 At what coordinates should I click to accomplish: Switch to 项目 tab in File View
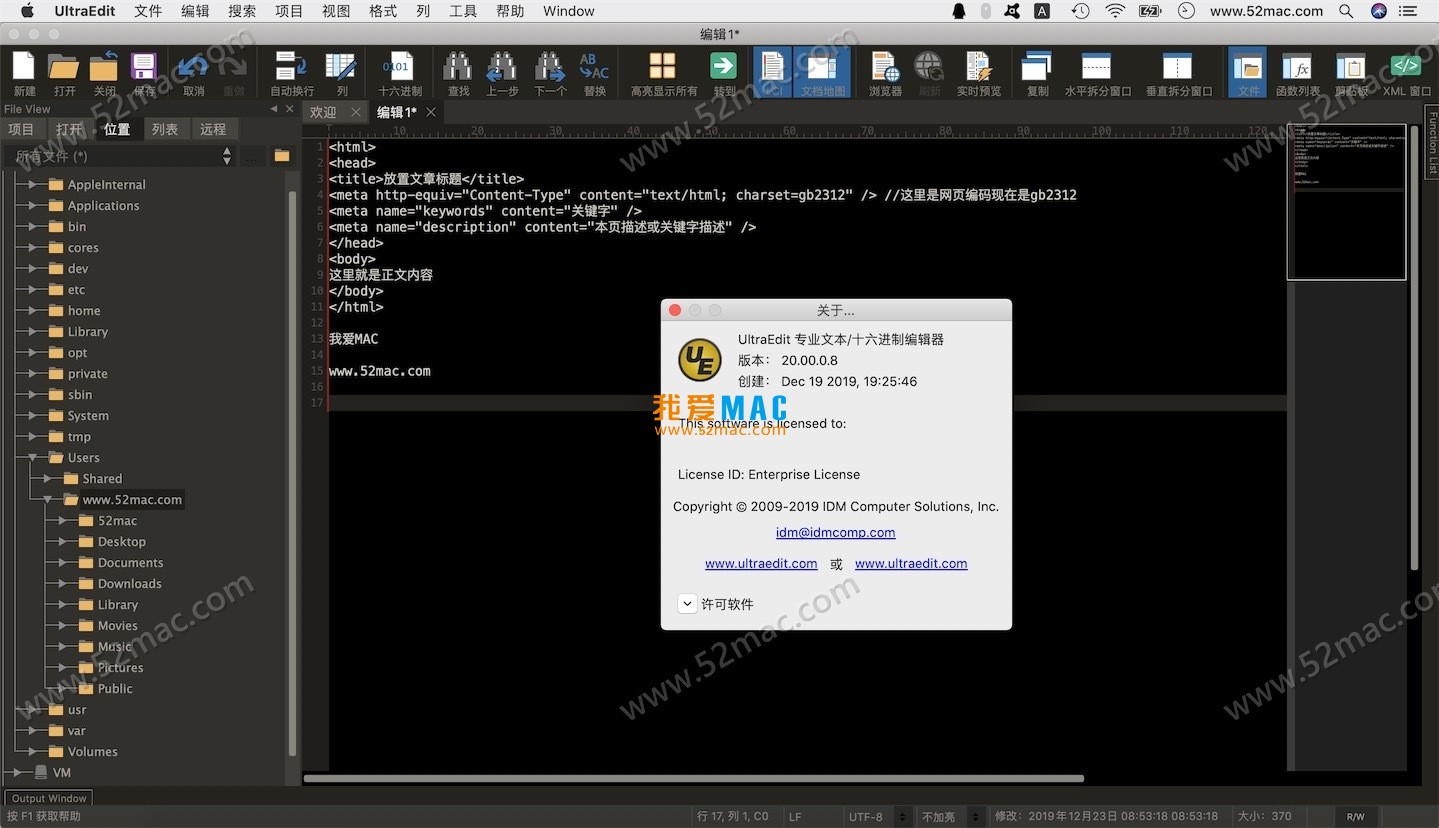point(21,129)
